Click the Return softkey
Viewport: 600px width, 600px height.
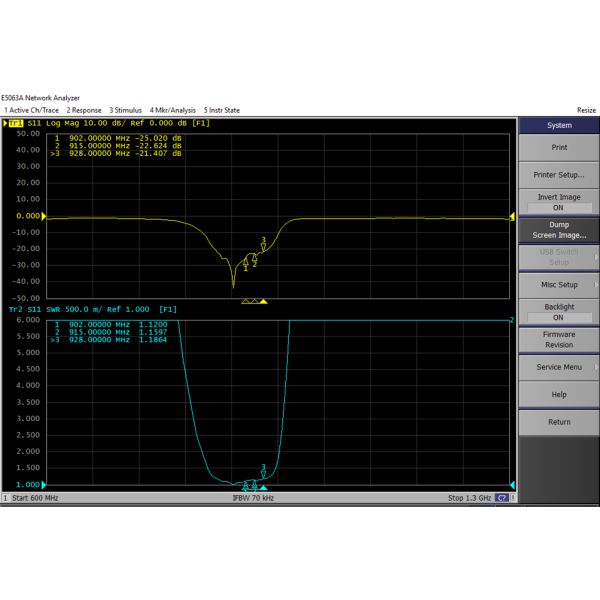click(x=559, y=422)
